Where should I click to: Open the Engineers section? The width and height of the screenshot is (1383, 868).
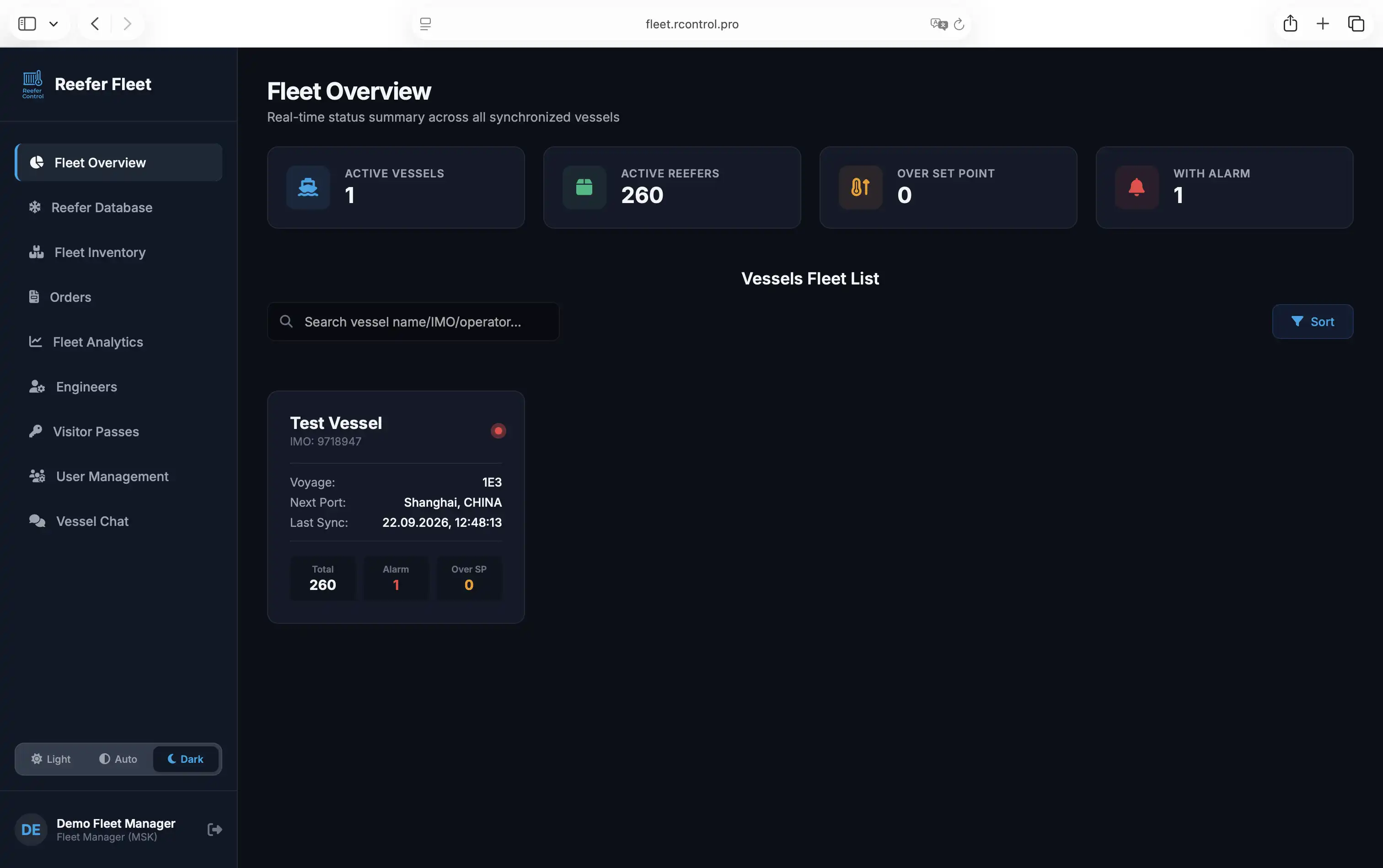[118, 386]
